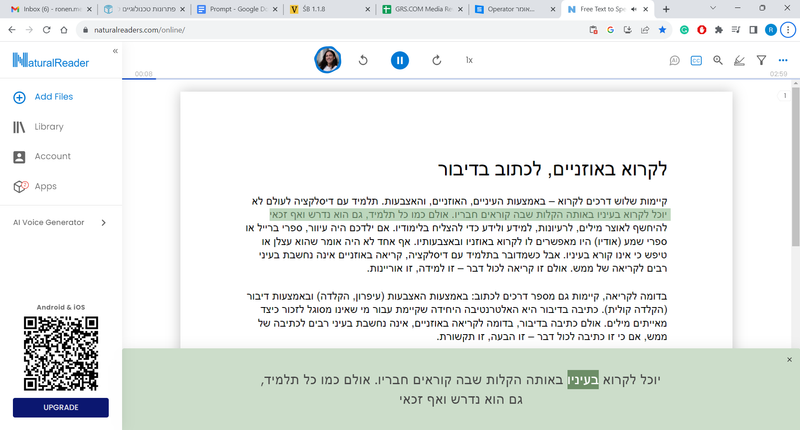
Task: Open the Grammarly extension
Action: [684, 30]
